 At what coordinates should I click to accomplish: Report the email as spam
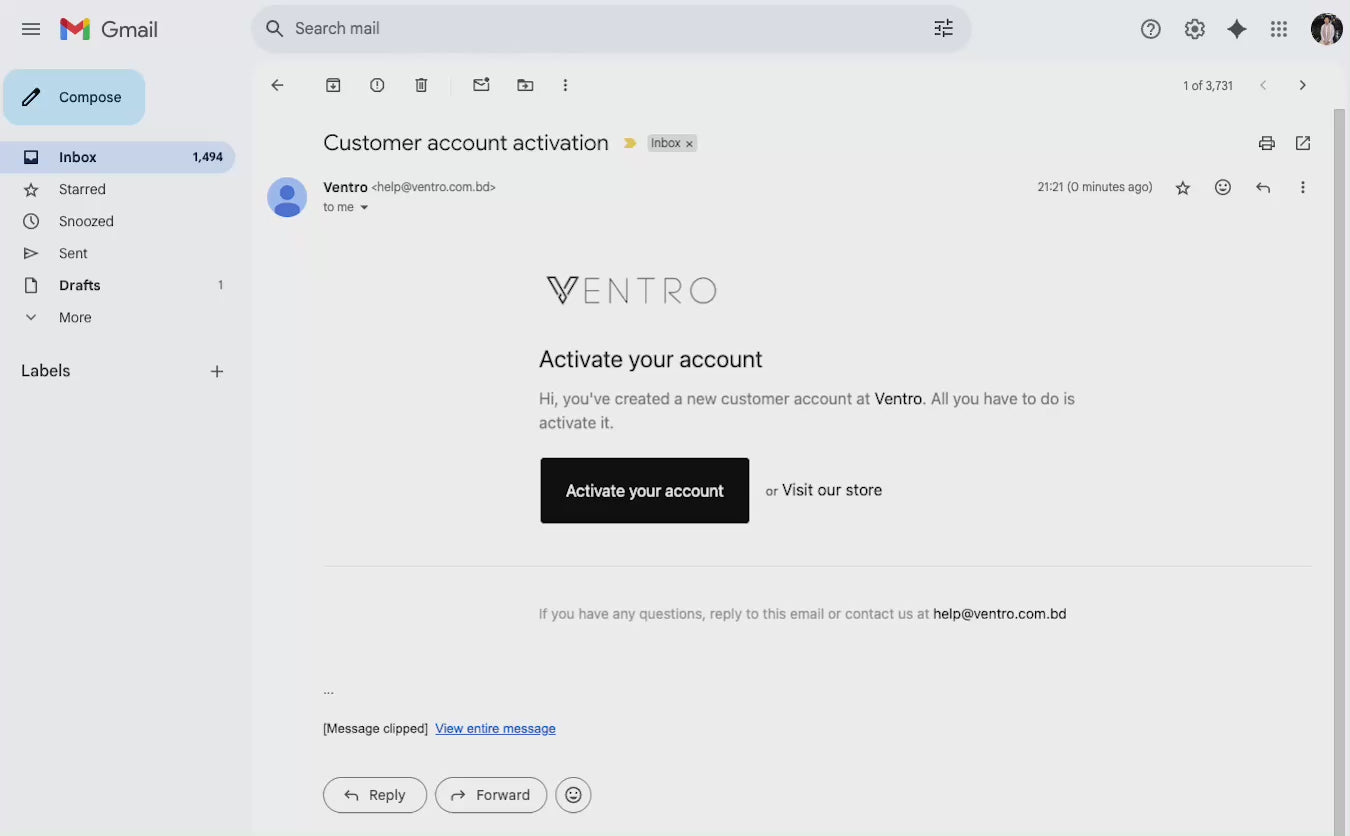click(377, 85)
